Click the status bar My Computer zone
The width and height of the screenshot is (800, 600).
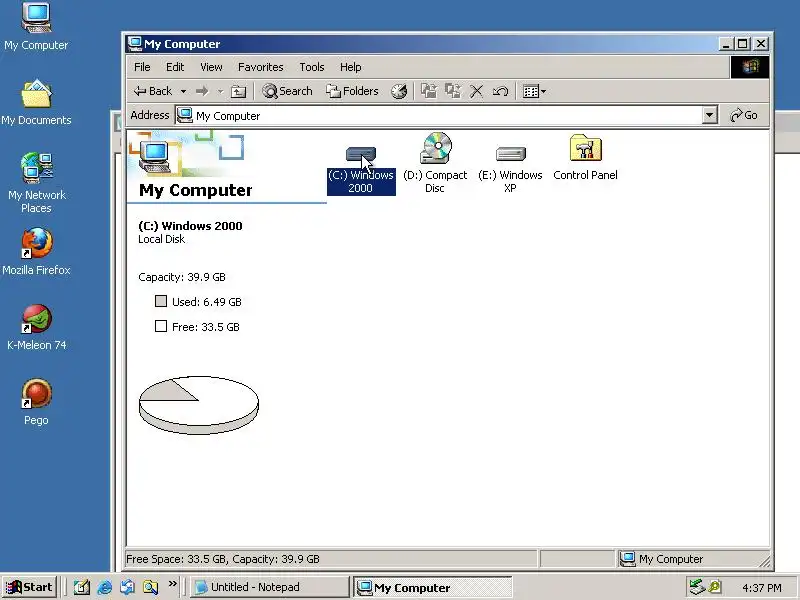pyautogui.click(x=693, y=559)
